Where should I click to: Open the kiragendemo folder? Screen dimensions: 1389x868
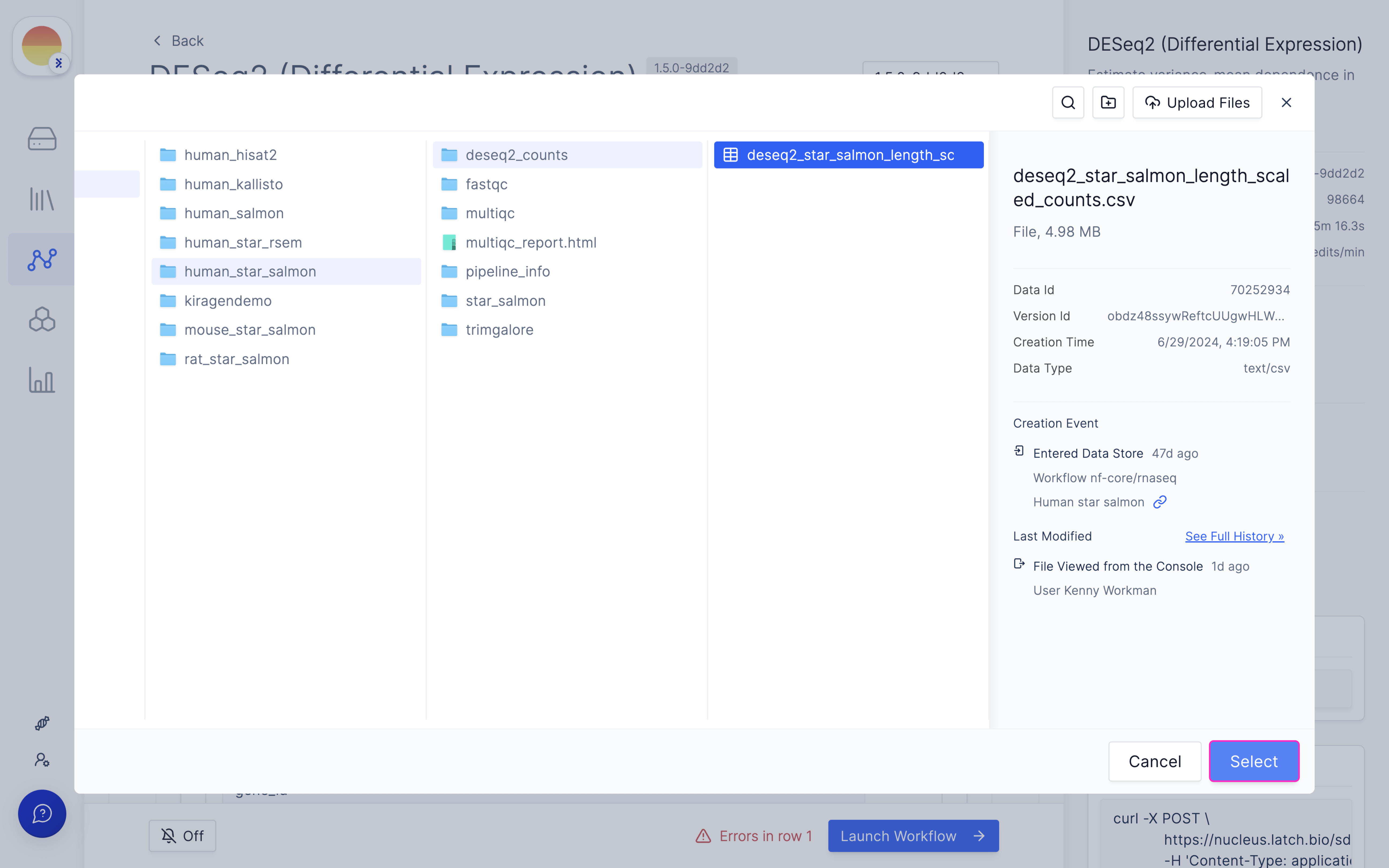point(286,301)
